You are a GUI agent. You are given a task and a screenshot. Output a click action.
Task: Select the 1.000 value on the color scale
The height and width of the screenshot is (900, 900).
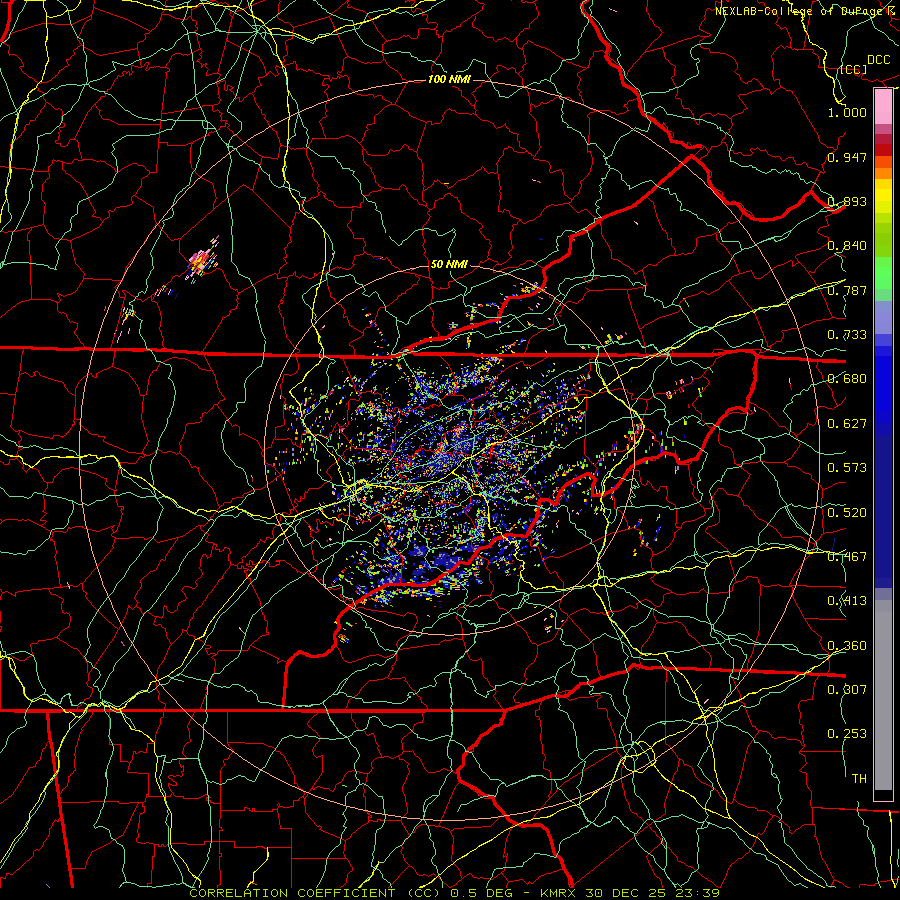[x=847, y=112]
